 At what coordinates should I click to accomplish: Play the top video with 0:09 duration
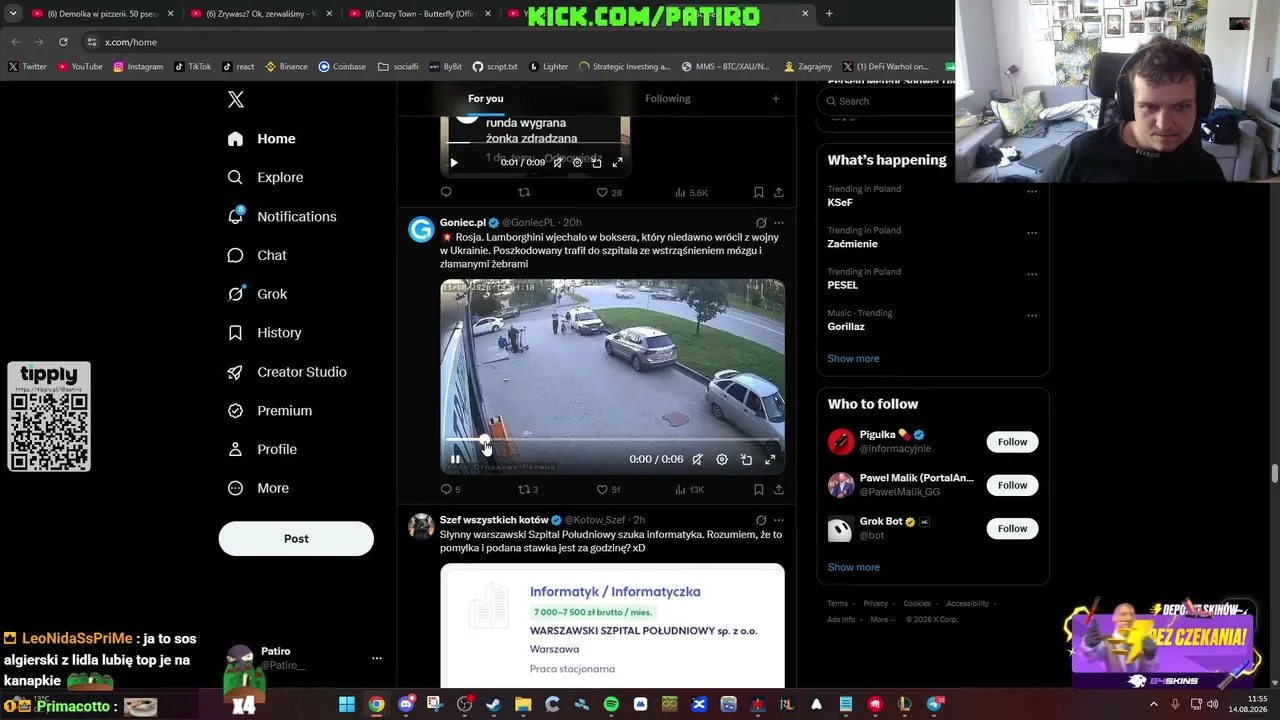(x=454, y=162)
